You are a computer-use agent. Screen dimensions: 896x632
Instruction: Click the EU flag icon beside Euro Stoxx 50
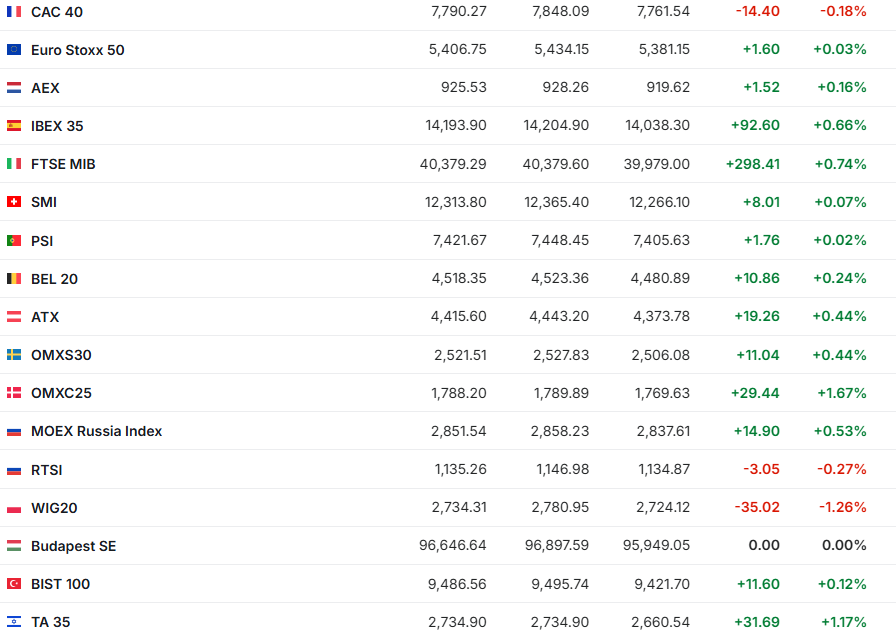pos(14,50)
